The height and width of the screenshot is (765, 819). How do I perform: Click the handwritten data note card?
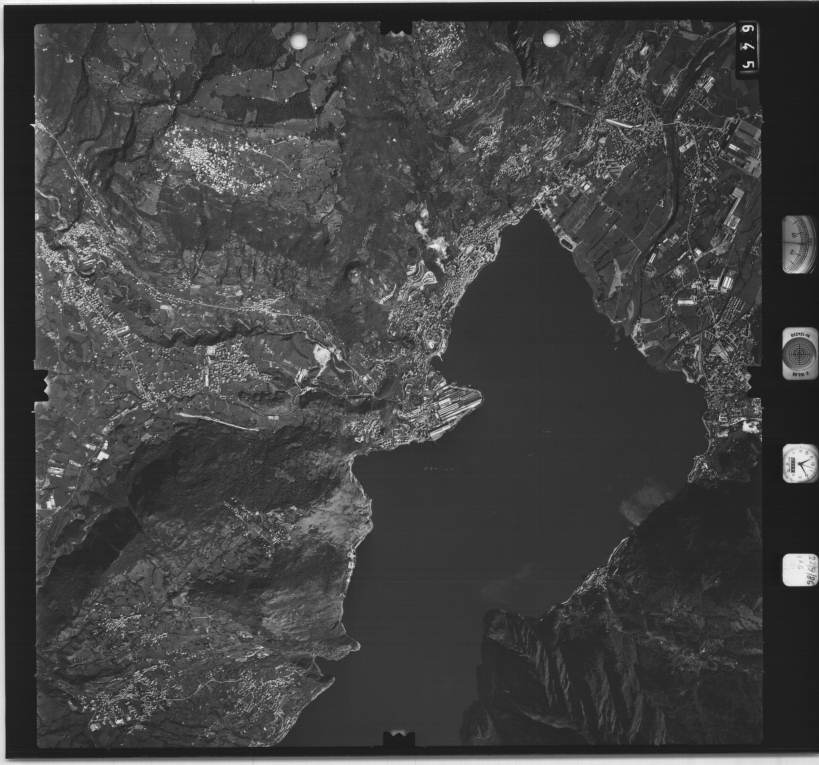point(799,570)
